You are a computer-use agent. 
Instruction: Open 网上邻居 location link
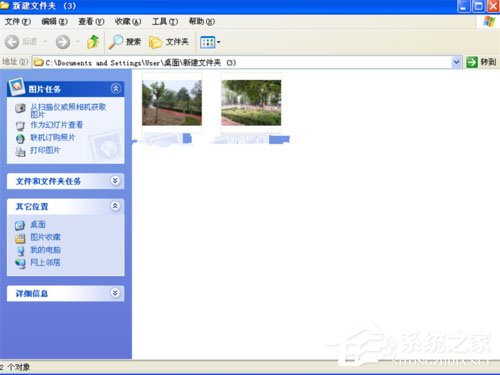pos(45,262)
